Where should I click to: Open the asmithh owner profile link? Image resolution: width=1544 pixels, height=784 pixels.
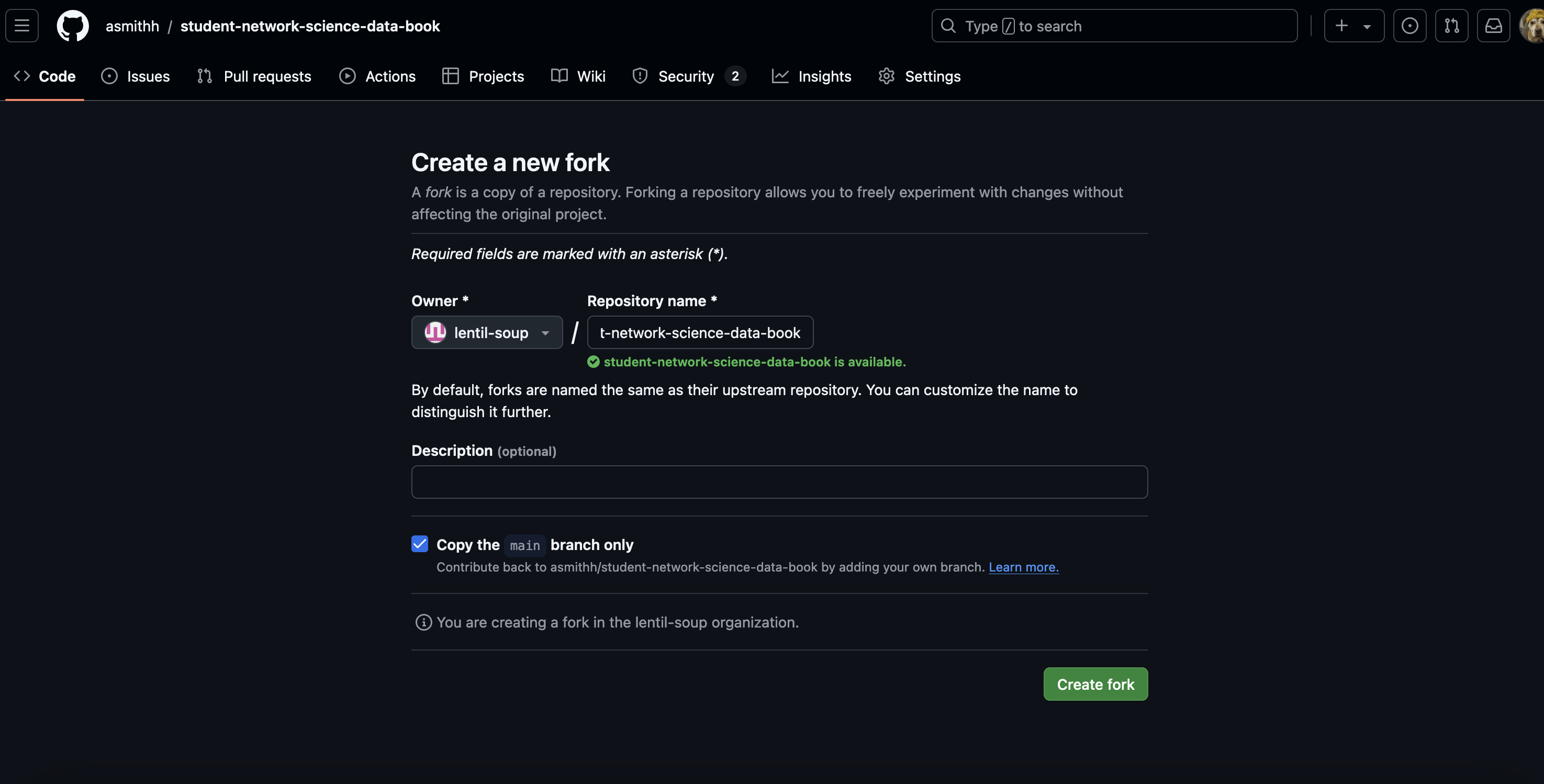132,26
